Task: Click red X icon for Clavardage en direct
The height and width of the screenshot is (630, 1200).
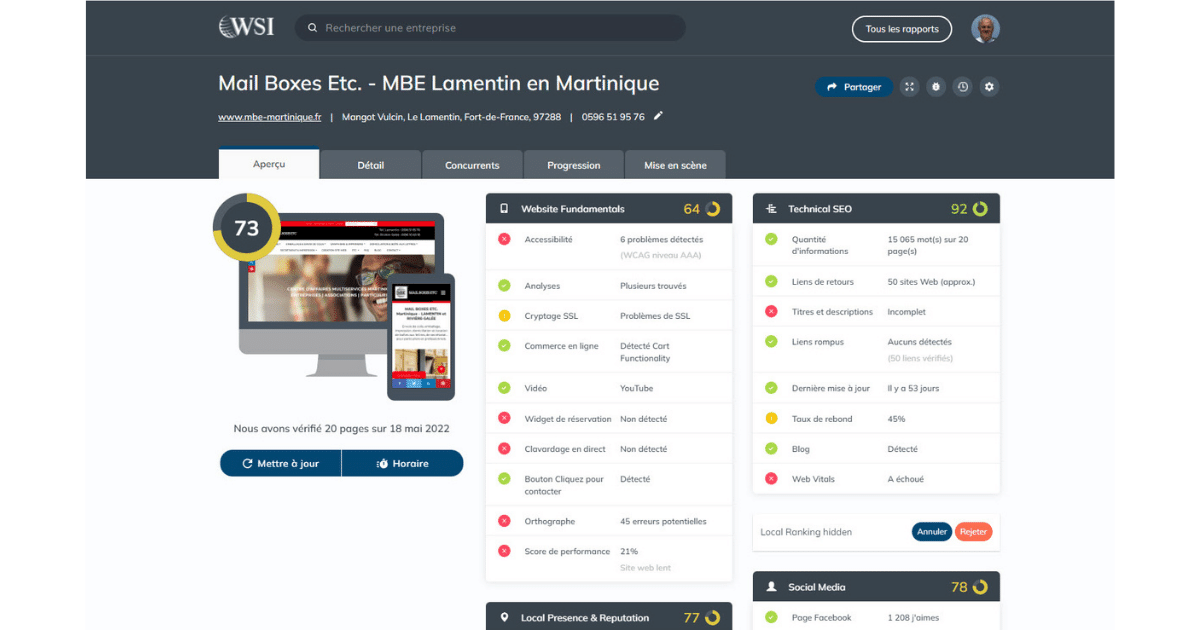Action: click(x=504, y=449)
